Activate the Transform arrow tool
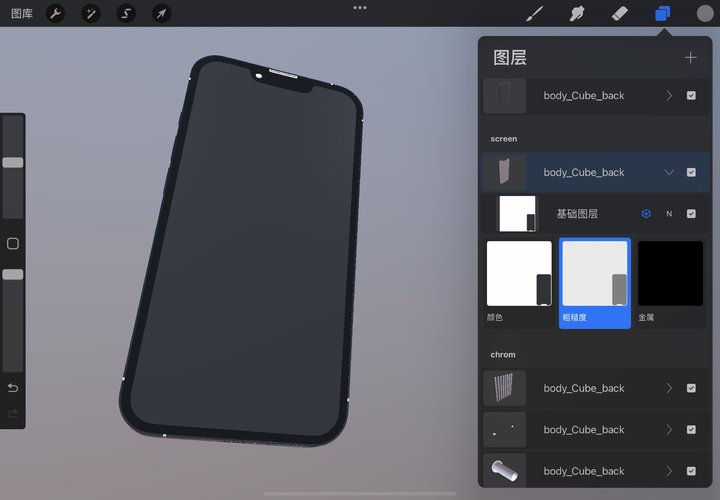 tap(161, 13)
